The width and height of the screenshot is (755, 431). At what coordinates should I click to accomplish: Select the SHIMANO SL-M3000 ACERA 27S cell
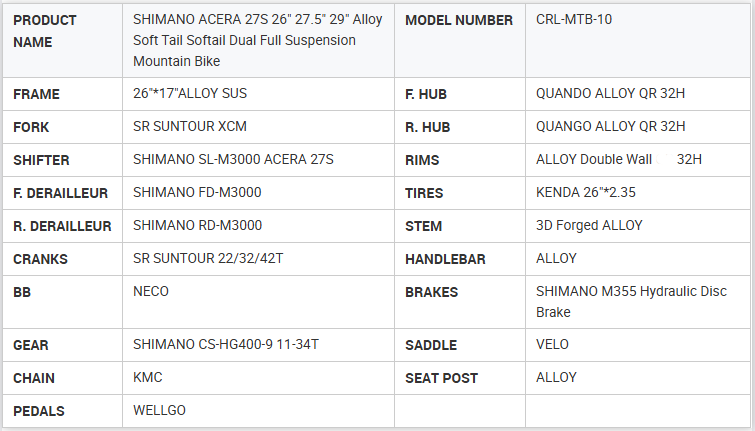pos(233,160)
